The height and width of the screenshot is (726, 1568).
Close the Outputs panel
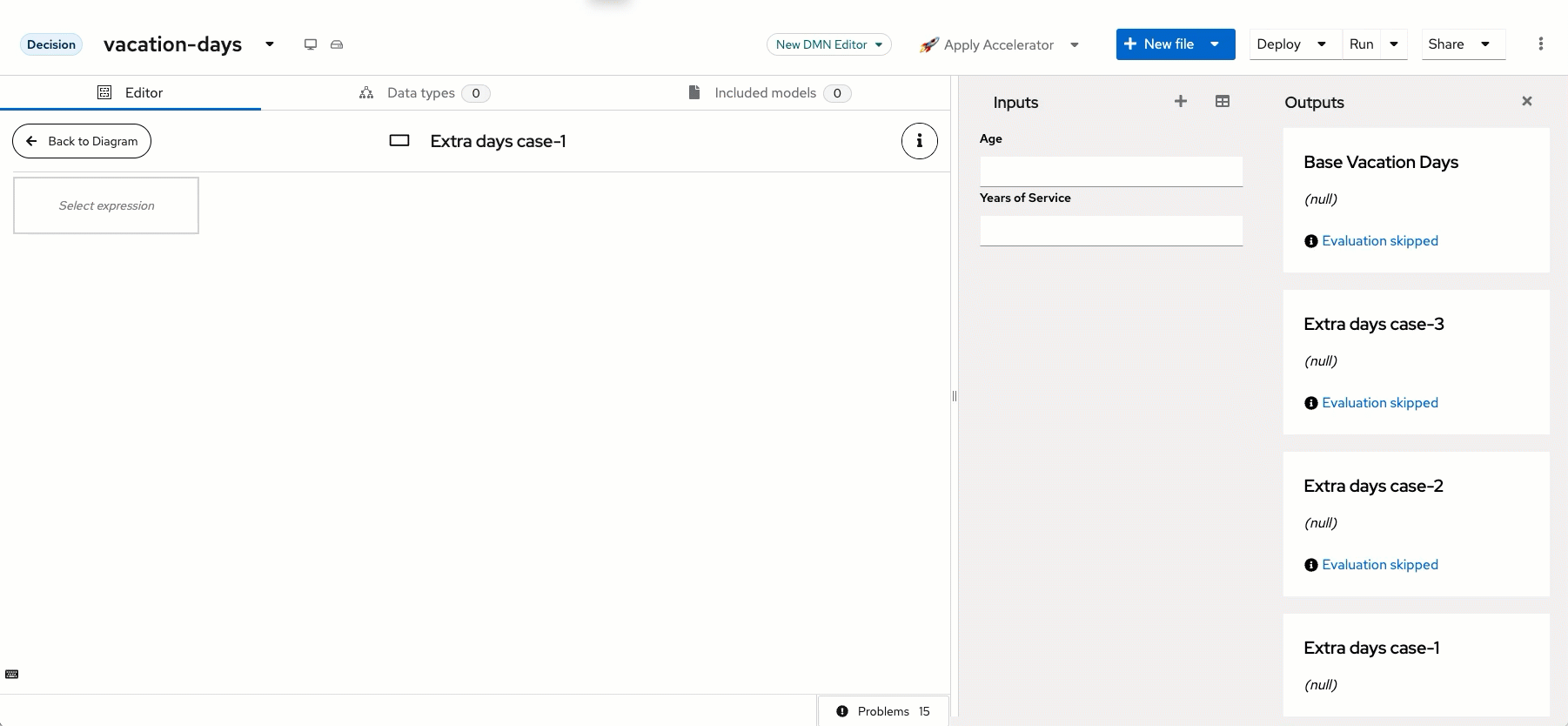click(1526, 102)
